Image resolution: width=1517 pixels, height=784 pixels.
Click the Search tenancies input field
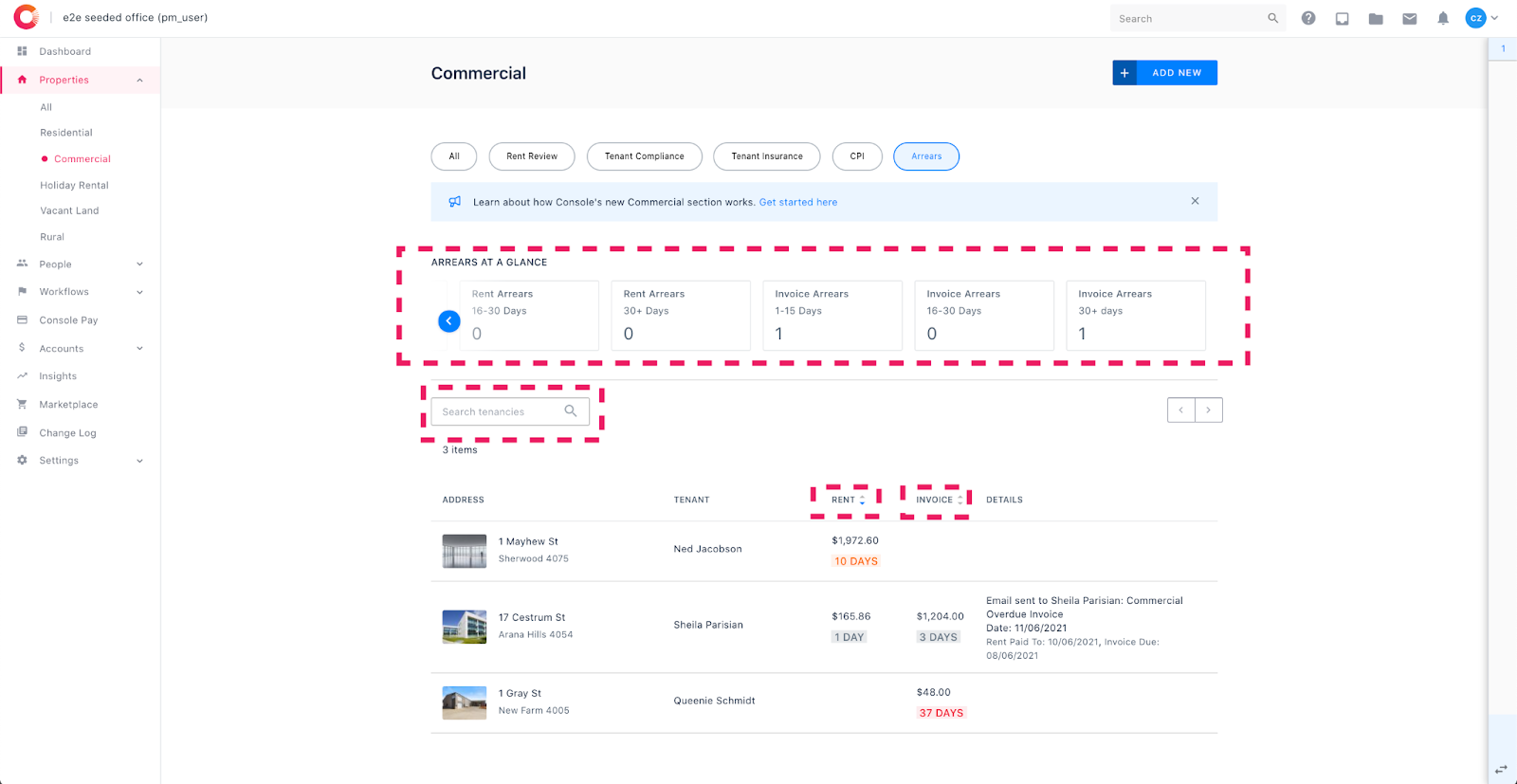point(510,411)
